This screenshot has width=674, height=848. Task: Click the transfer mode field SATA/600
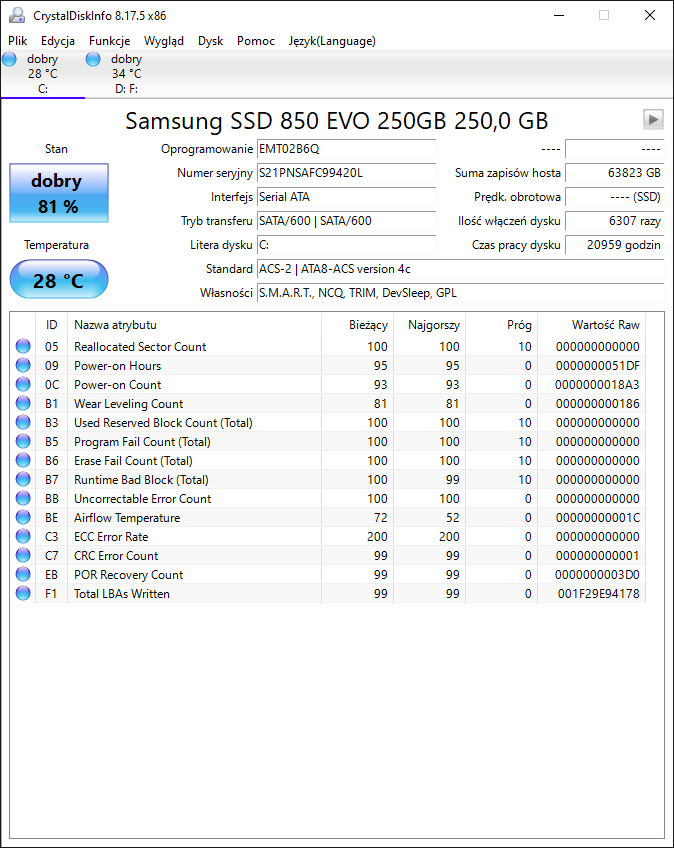coord(346,221)
